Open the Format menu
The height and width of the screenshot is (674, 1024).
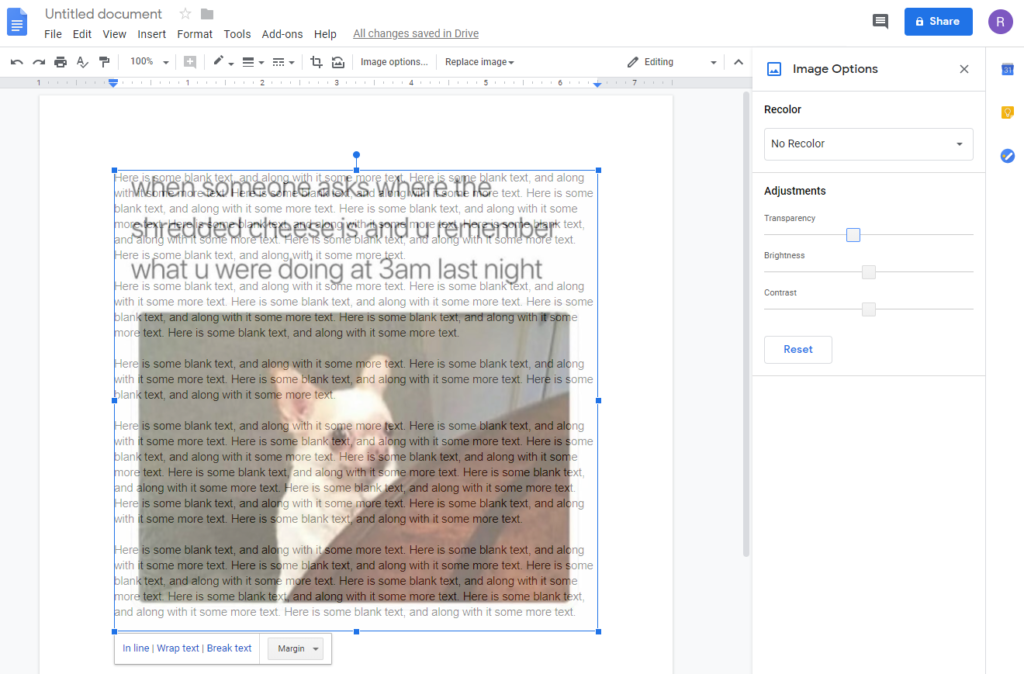point(194,33)
